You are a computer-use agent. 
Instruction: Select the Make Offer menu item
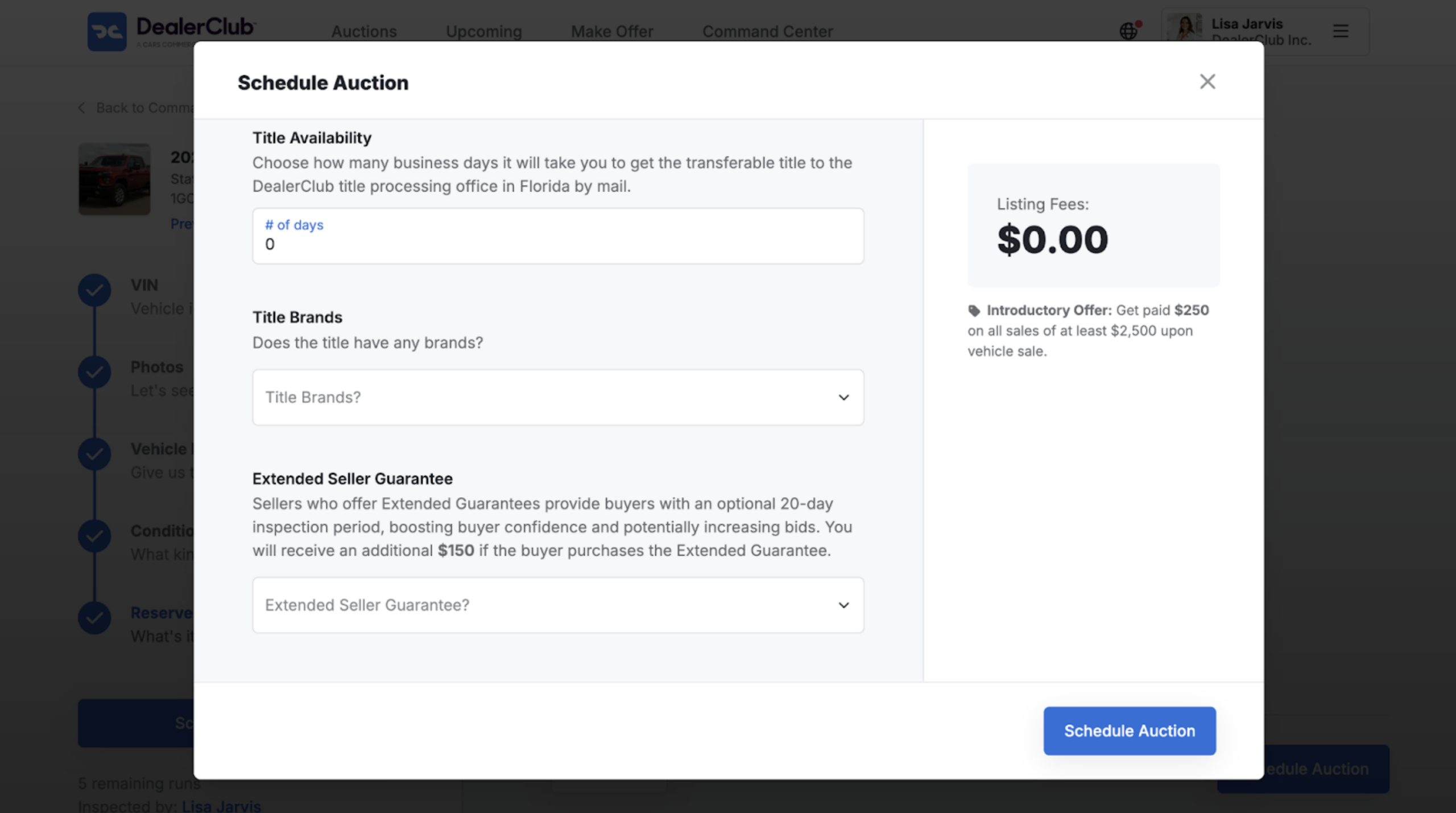click(x=612, y=31)
